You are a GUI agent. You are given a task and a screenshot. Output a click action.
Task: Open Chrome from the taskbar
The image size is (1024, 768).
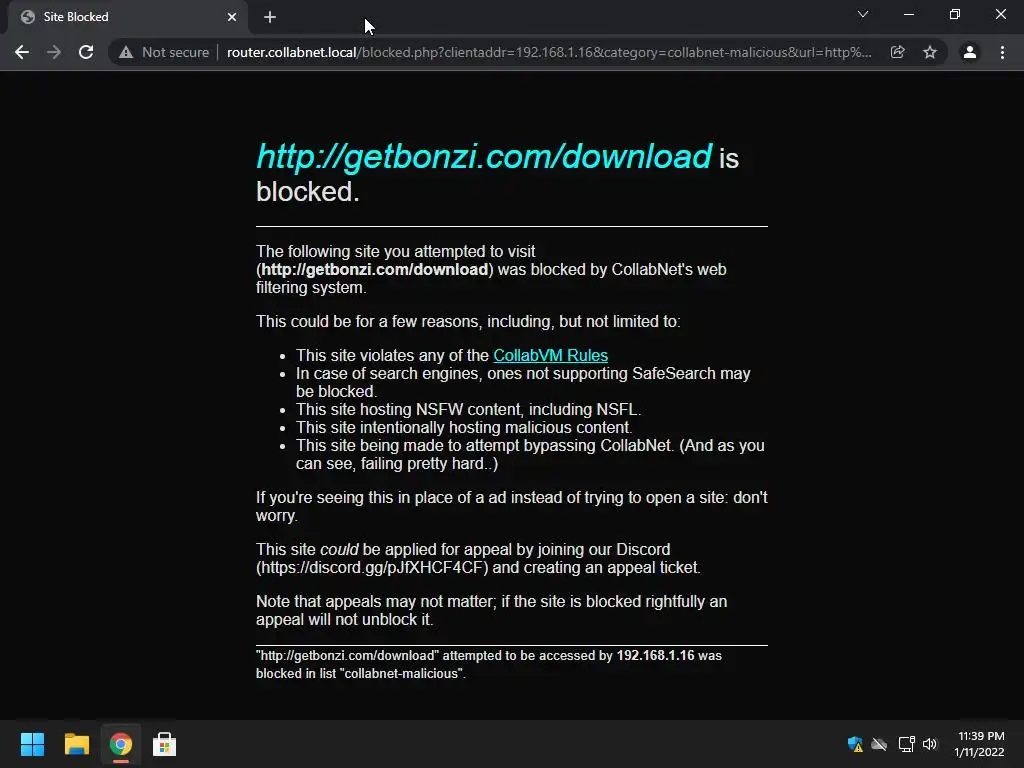[121, 744]
